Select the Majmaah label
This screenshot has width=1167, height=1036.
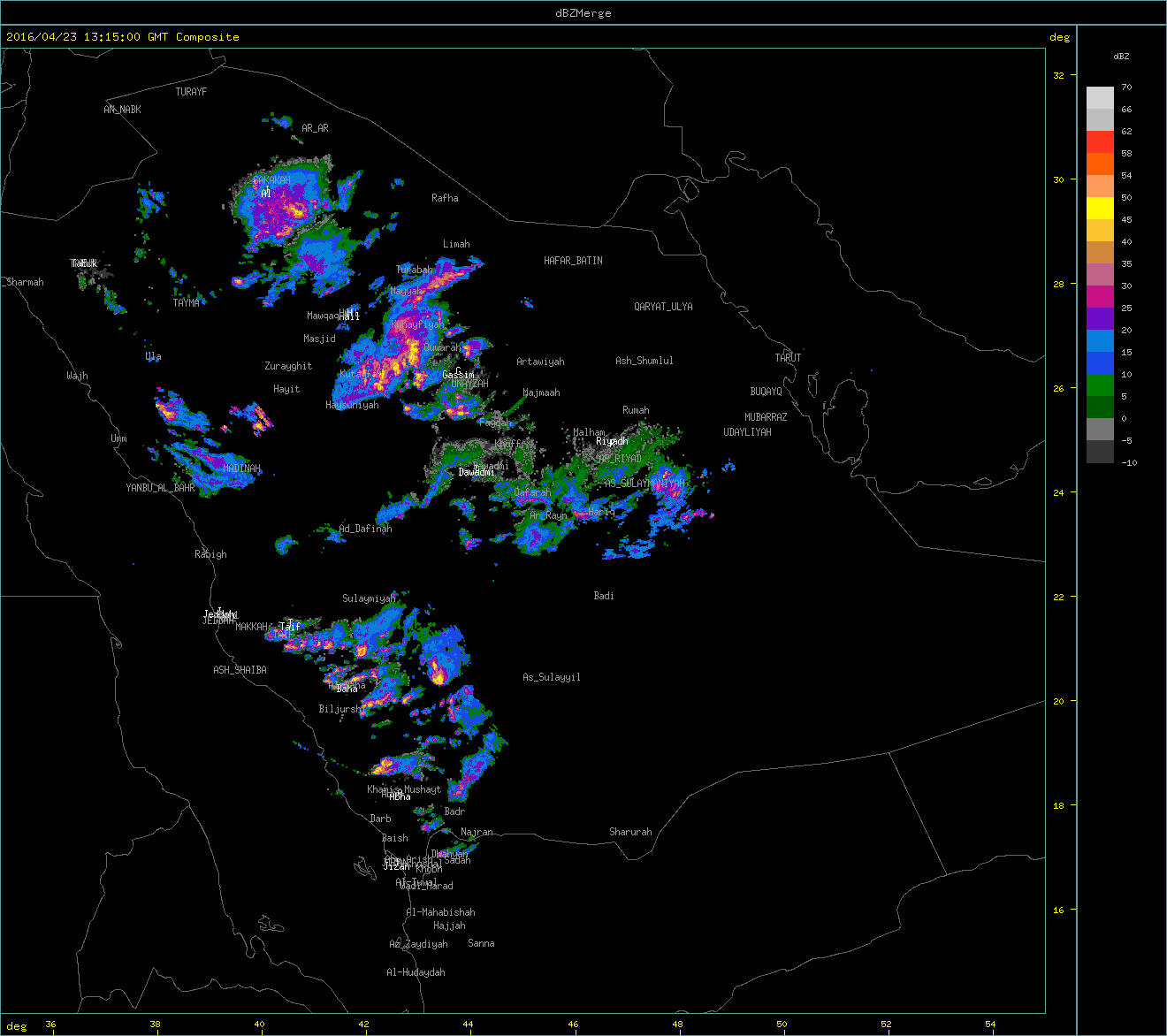point(541,392)
